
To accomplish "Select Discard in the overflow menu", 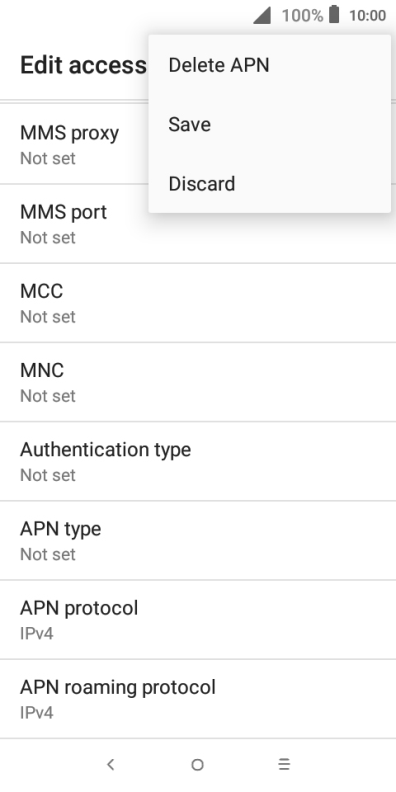I will click(270, 183).
